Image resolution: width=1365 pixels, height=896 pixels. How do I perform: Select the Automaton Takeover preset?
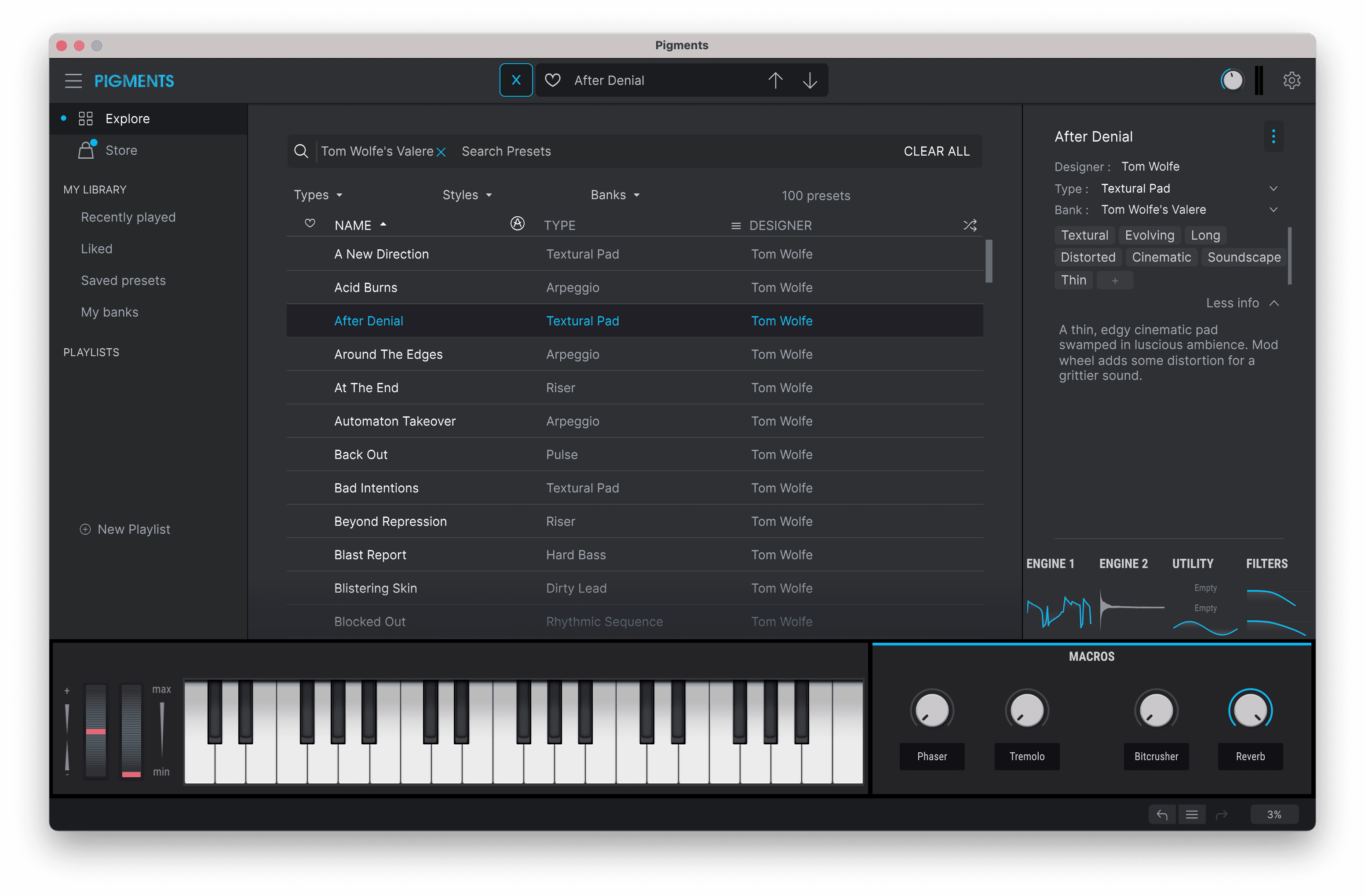pos(635,421)
